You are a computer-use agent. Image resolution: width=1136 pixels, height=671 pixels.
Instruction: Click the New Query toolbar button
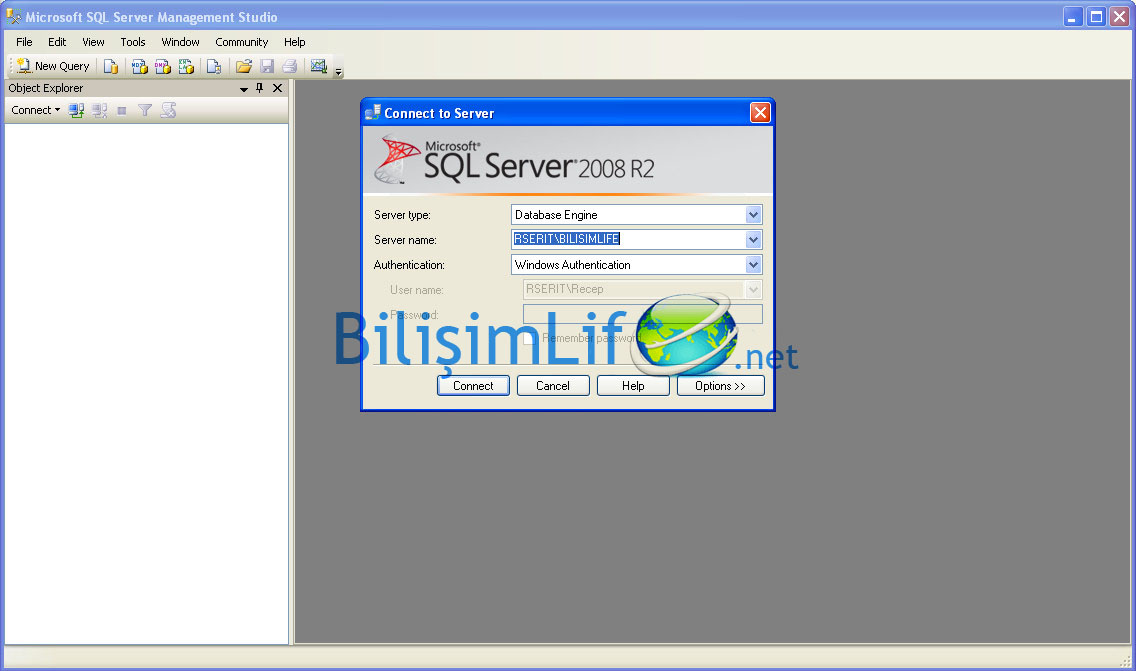[53, 66]
